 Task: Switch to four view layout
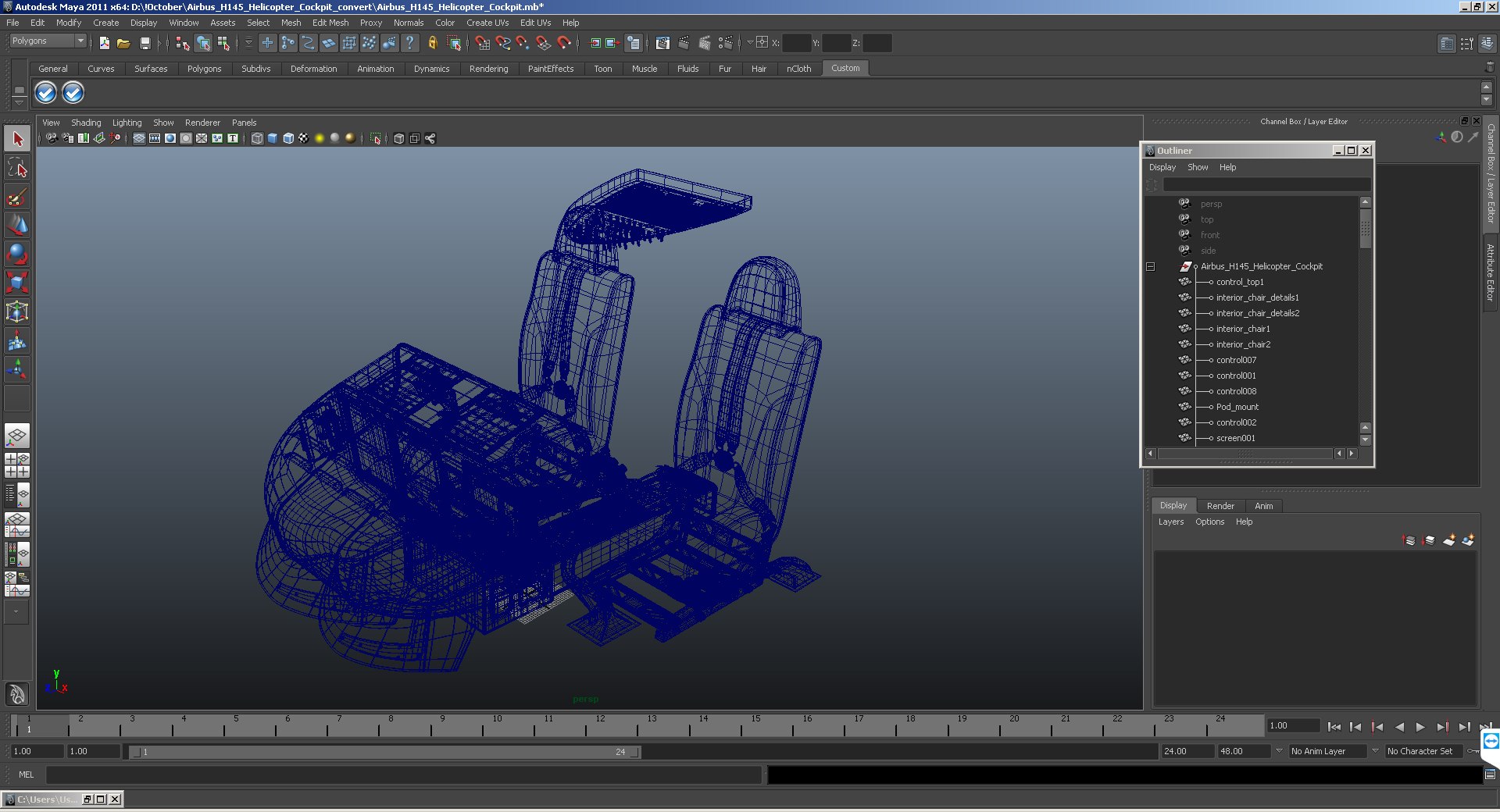pos(17,465)
